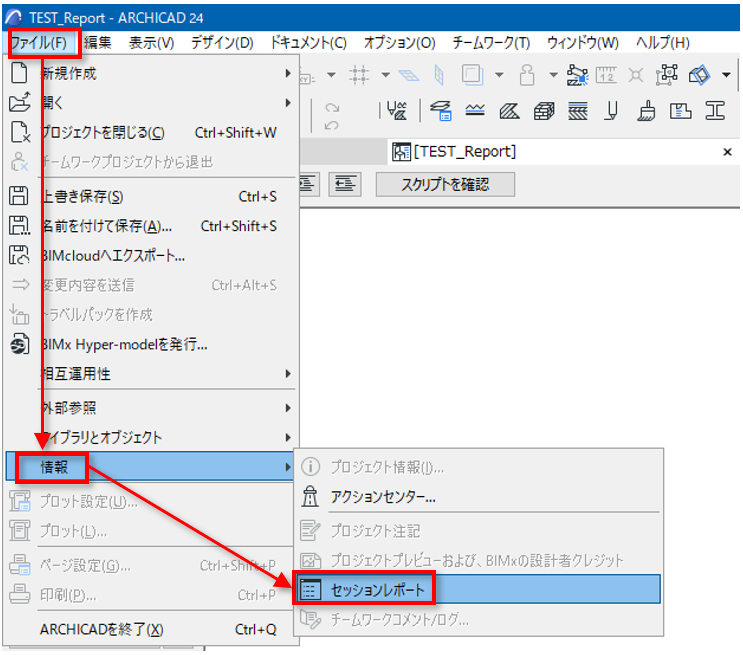Viewport: 743px width, 655px height.
Task: Select 名前を付けて保存(A)...
Action: 151,226
